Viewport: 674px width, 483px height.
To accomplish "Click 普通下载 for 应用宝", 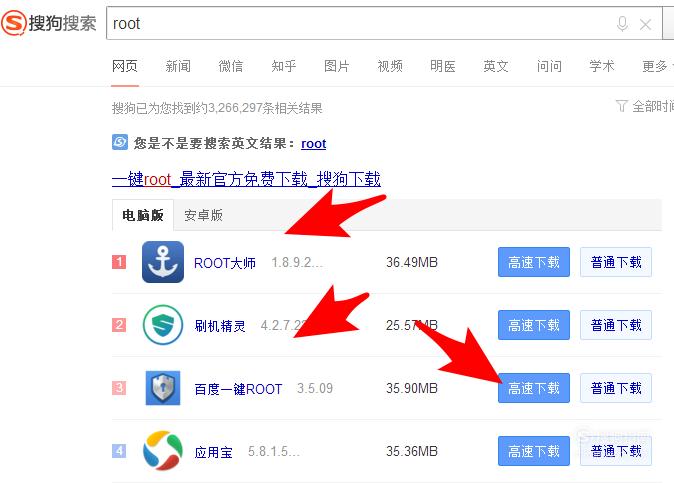I will point(616,451).
